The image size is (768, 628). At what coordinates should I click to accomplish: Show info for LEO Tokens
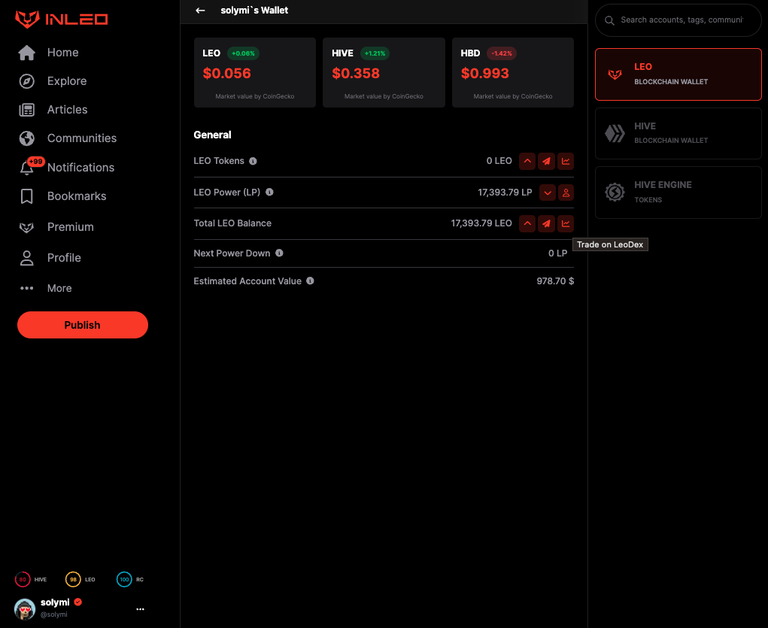click(x=253, y=161)
